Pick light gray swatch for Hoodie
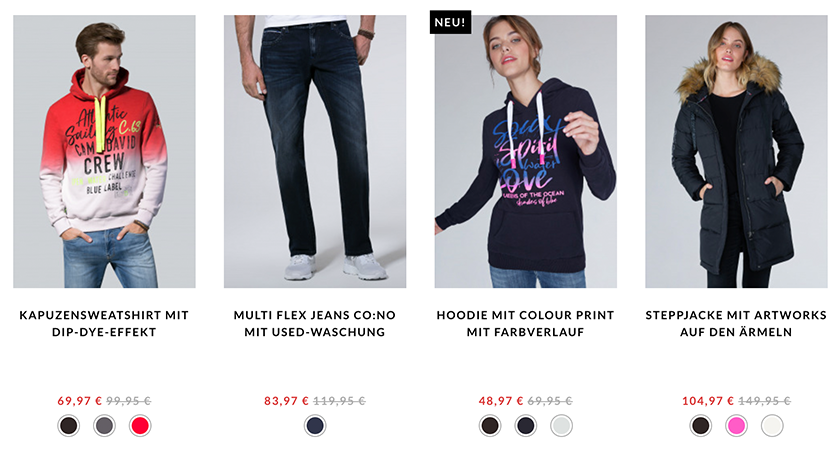840x452 pixels. pyautogui.click(x=561, y=426)
